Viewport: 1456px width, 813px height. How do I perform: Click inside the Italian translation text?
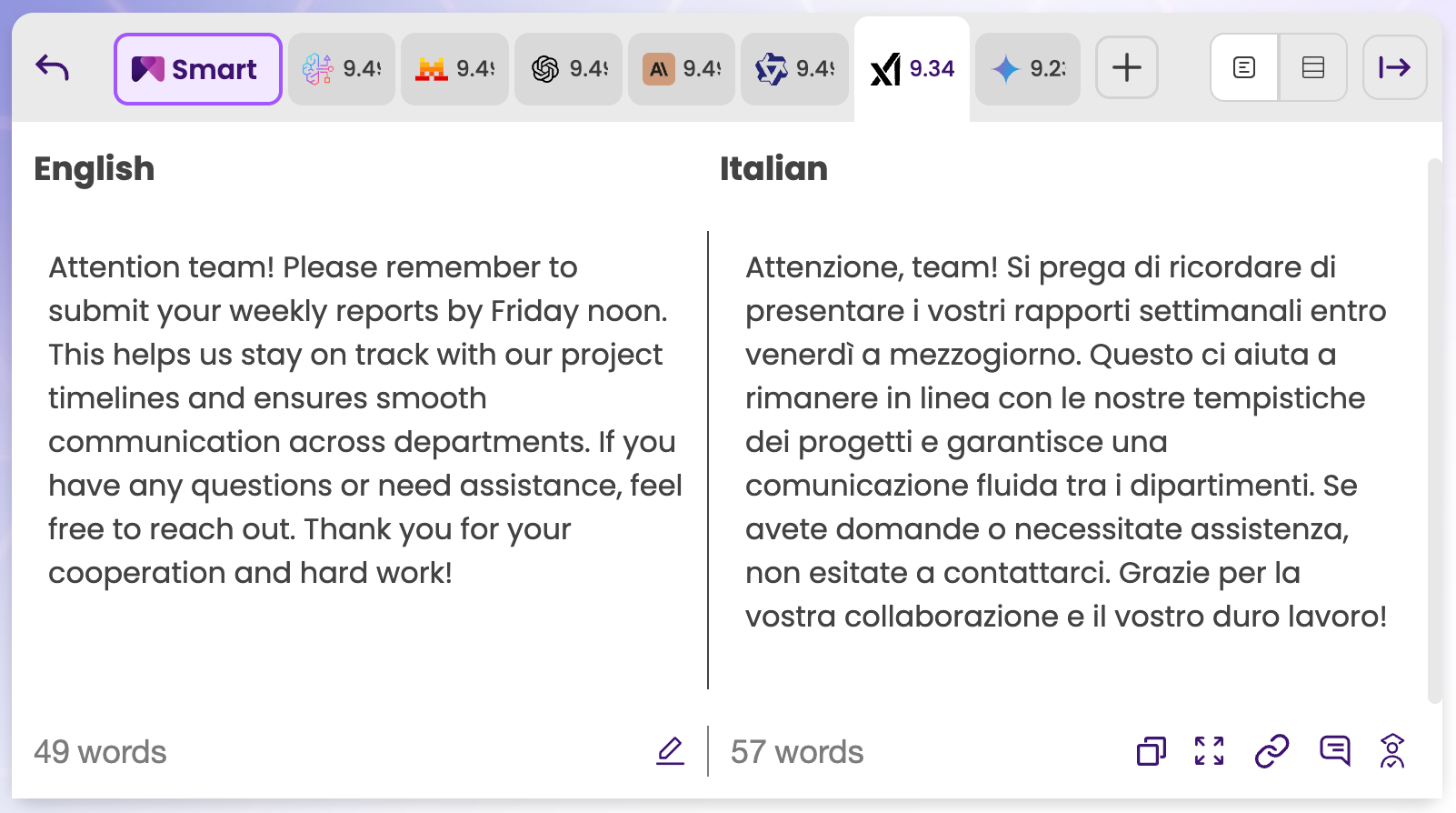click(x=1063, y=442)
